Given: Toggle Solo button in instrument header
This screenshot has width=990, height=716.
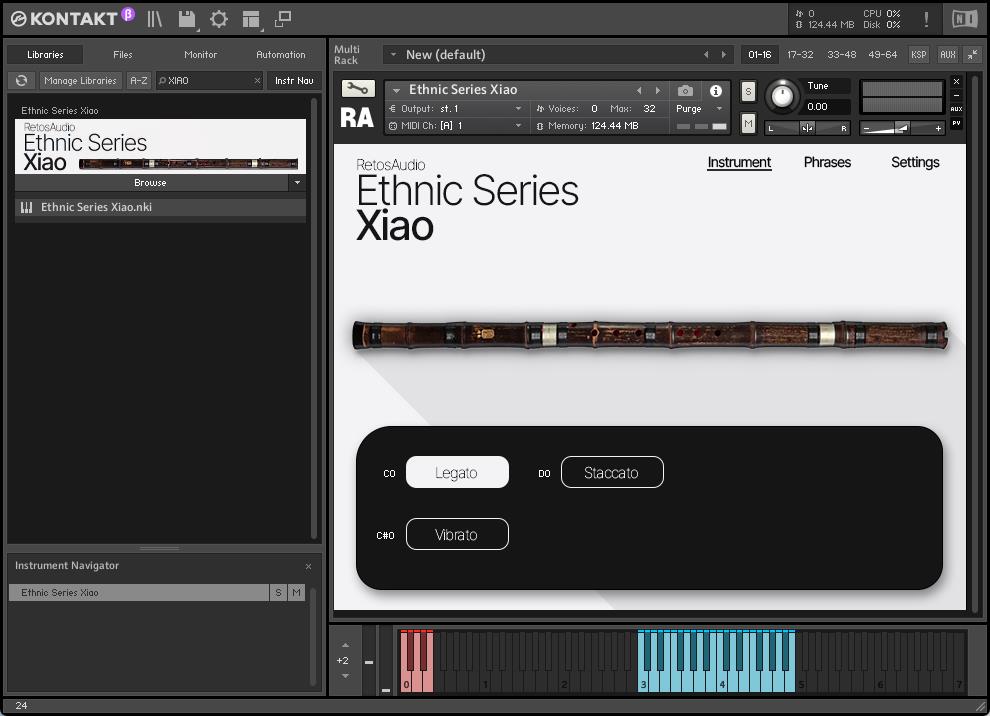Looking at the screenshot, I should tap(748, 92).
